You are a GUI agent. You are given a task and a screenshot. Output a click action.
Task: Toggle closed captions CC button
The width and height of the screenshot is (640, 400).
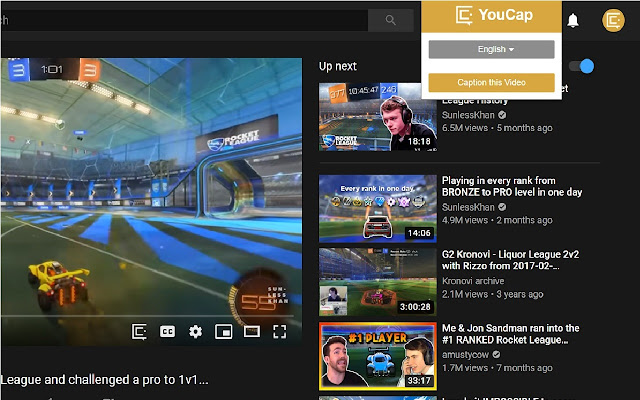pyautogui.click(x=167, y=331)
